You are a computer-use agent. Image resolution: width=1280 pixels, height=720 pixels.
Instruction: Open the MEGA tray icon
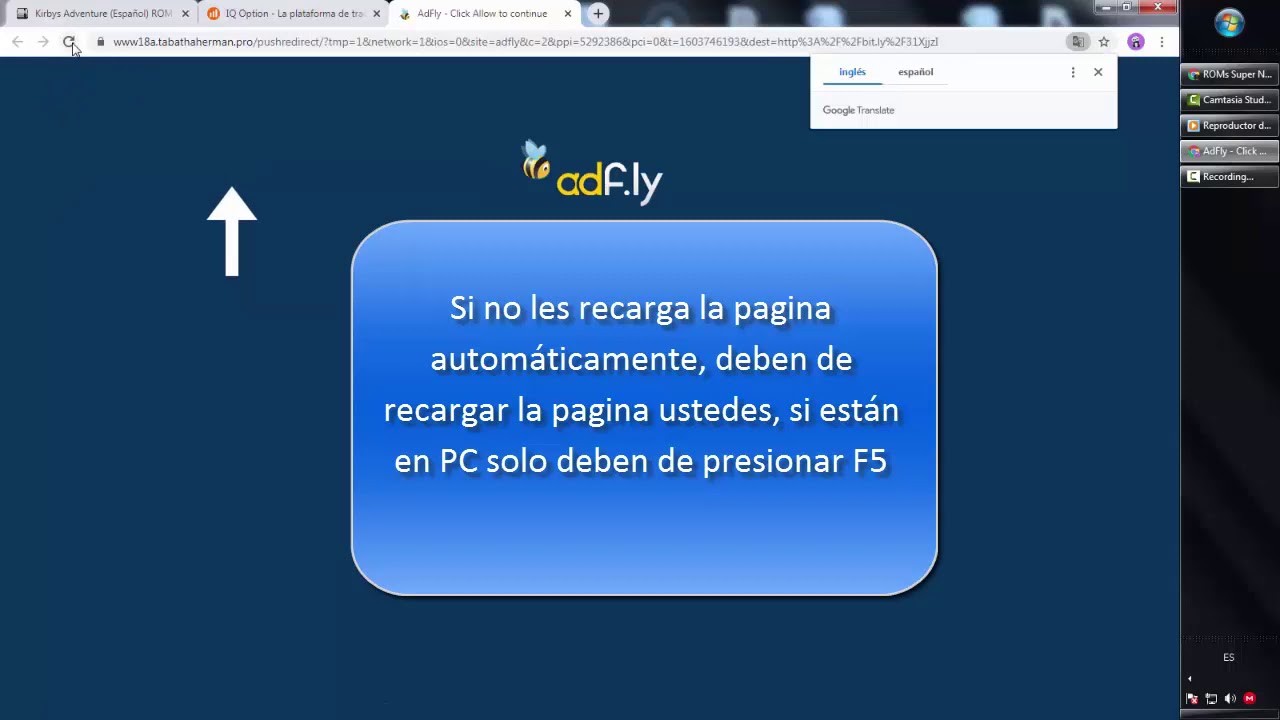pos(1249,699)
